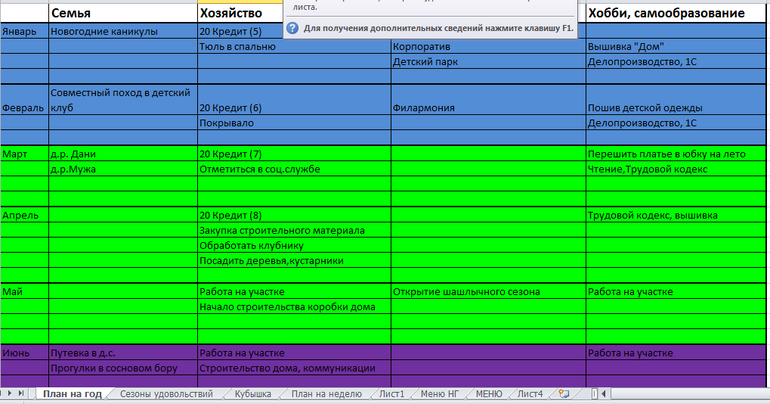The width and height of the screenshot is (770, 404).
Task: Click the Трудовой кодекс, вышивка cell
Action: tap(676, 215)
